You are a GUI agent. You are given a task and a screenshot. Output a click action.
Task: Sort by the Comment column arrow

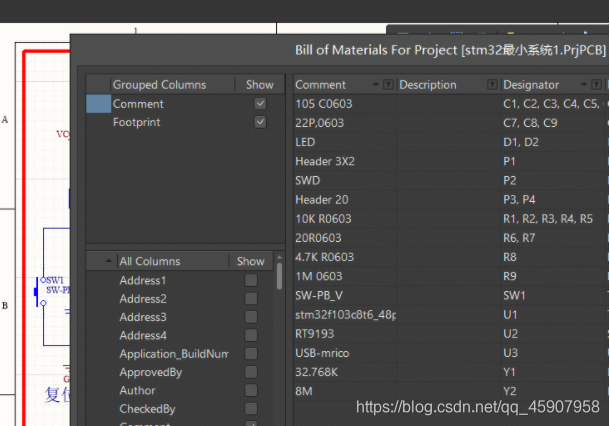tap(376, 84)
